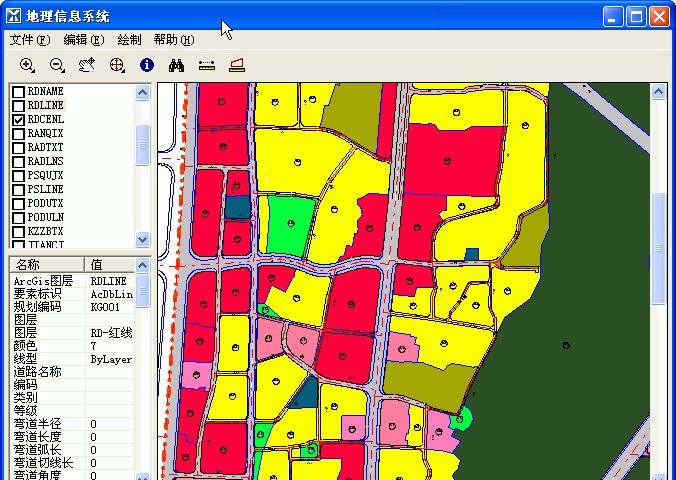Open the binoculars Find tool
The height and width of the screenshot is (480, 676).
coord(177,65)
